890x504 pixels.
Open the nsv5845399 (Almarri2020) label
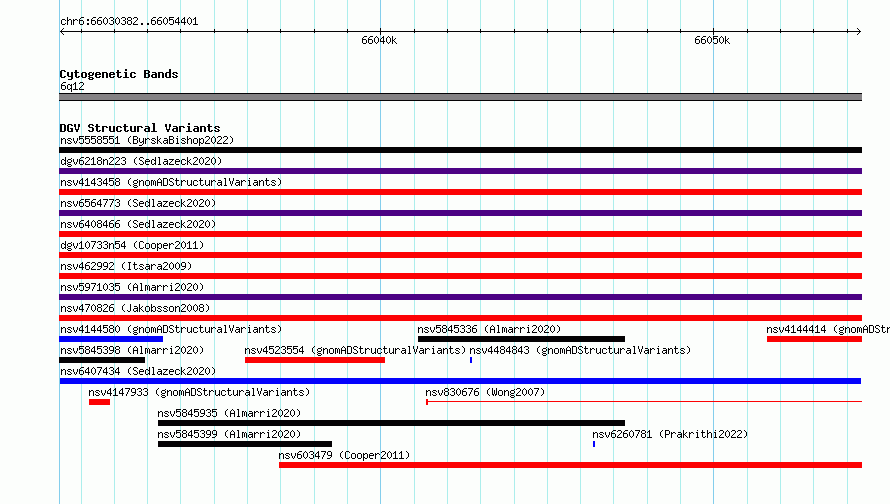click(229, 434)
